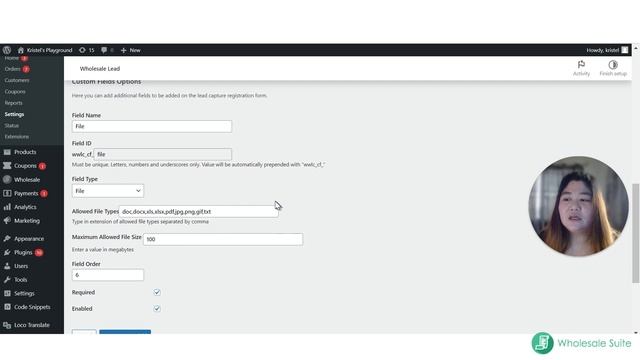
Task: Click into the Field Order input
Action: point(108,275)
